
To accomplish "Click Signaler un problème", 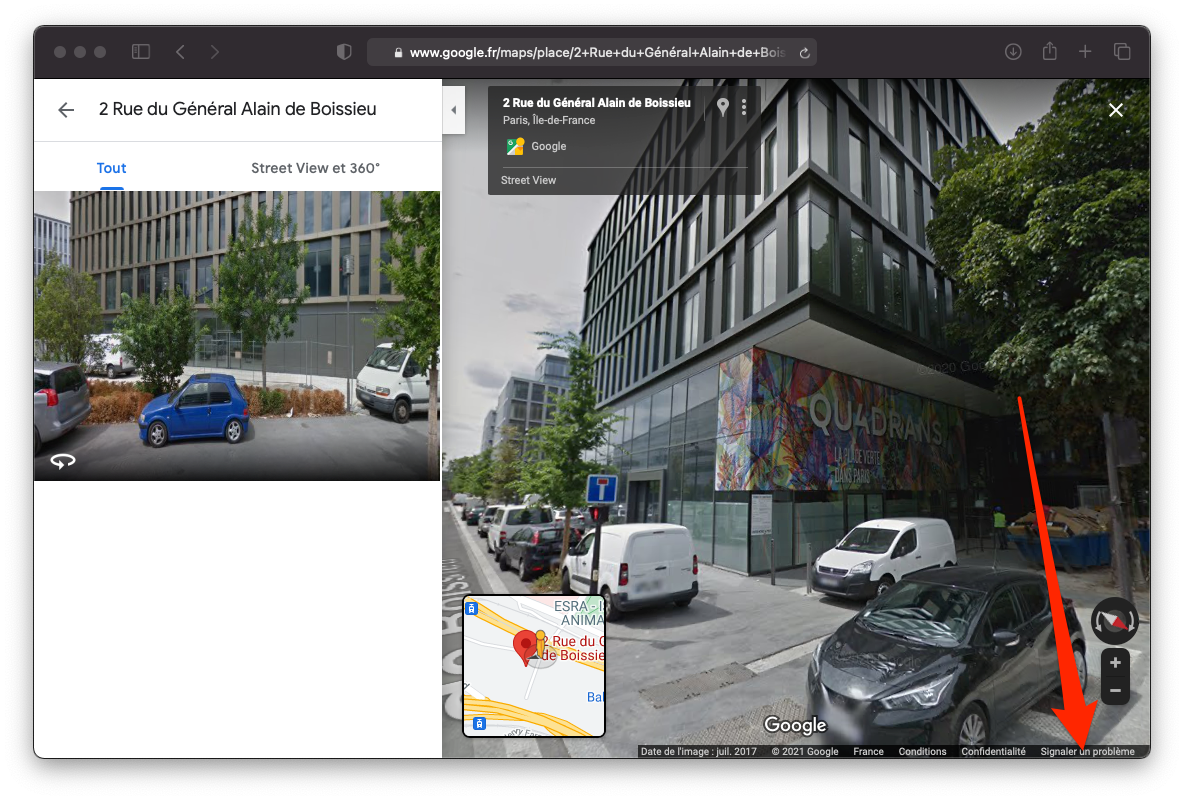I will [x=1087, y=752].
